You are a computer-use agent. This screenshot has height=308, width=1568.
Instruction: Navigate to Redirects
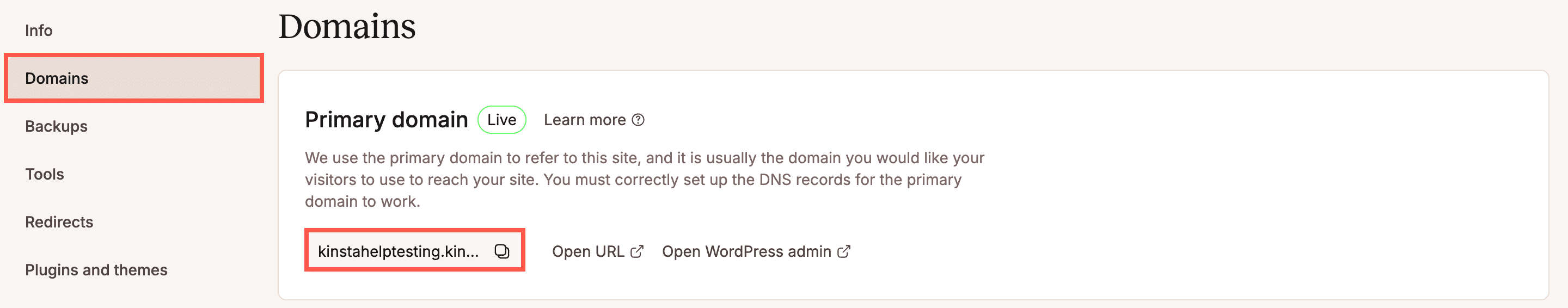[59, 222]
